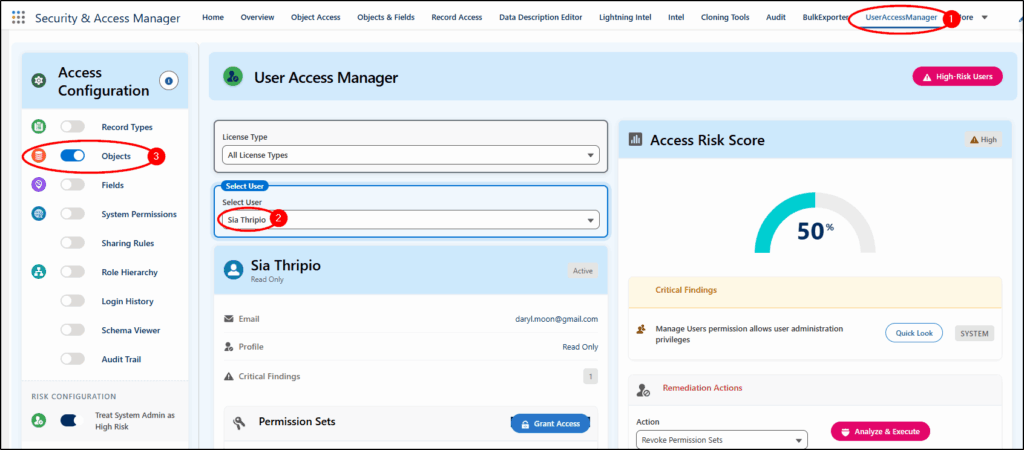Click the 50% risk score gauge

(x=815, y=230)
